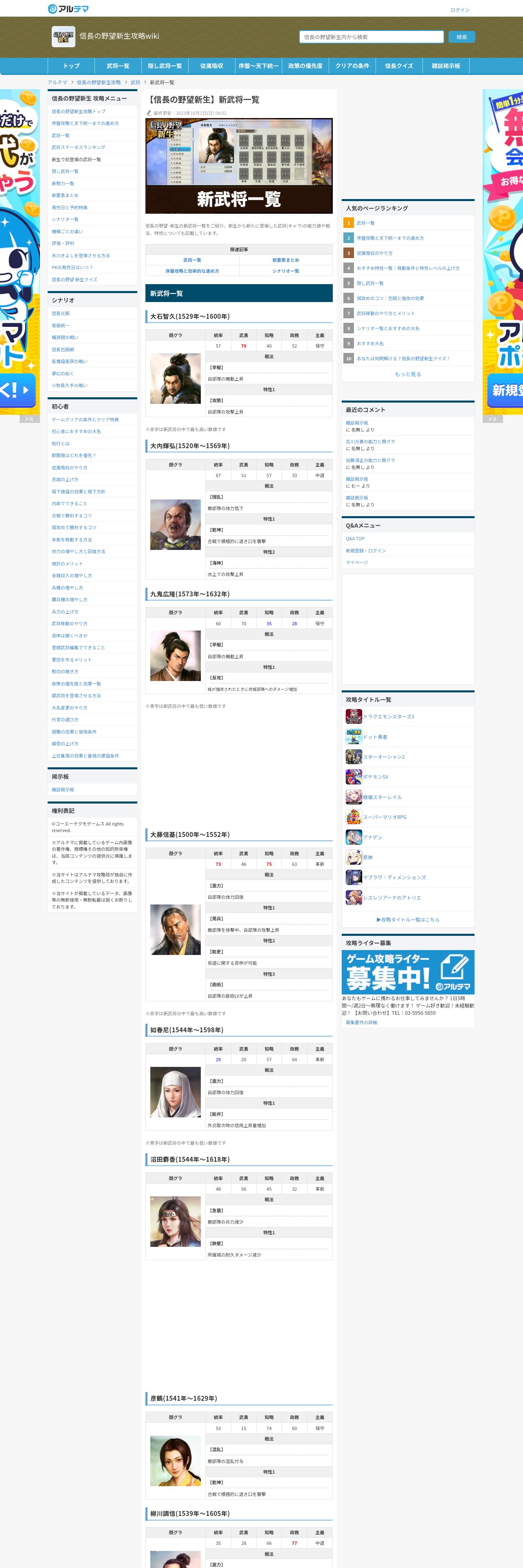Image resolution: width=523 pixels, height=1568 pixels.
Task: Open the スターオーシャン2 game icon
Action: coord(354,757)
